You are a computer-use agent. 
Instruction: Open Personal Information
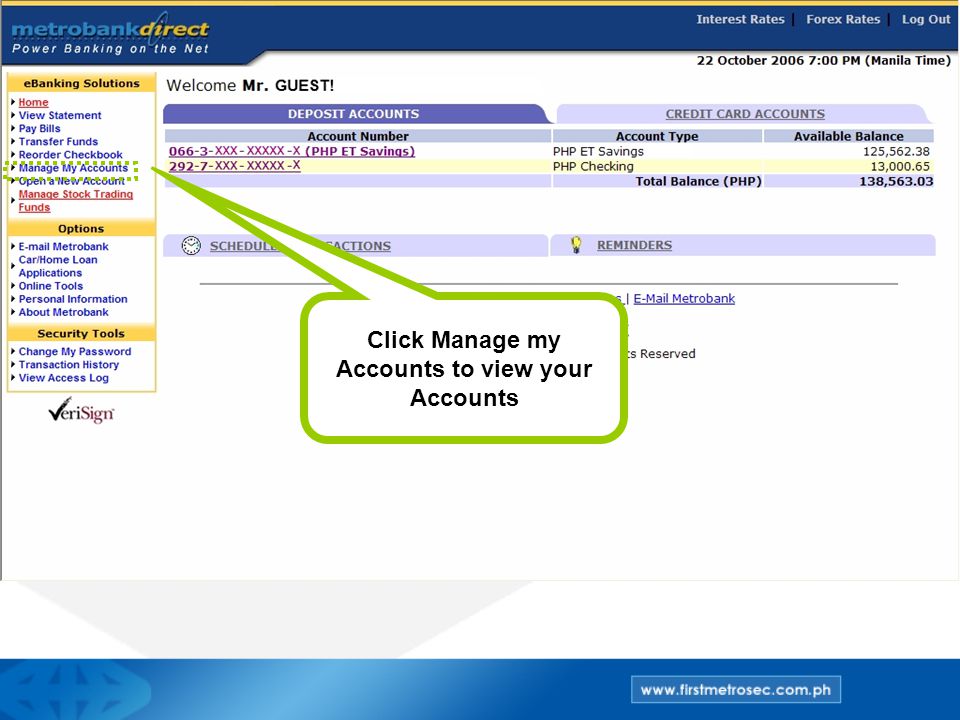pos(73,299)
